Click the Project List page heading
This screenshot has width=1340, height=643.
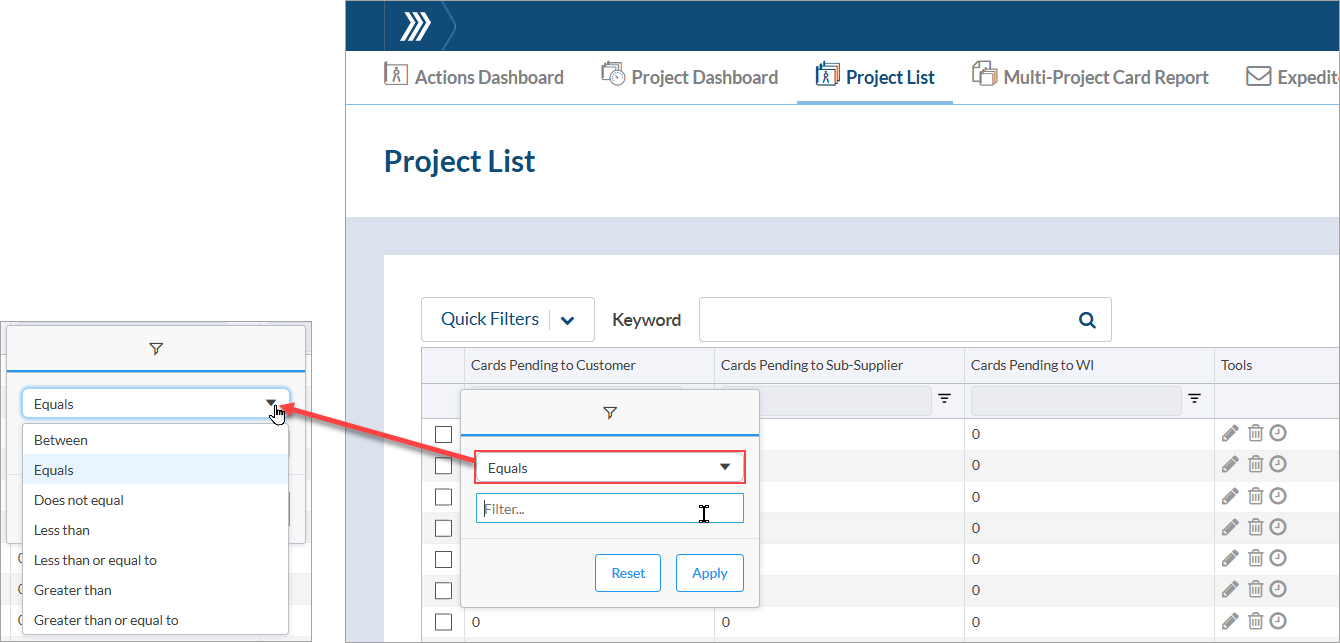460,161
